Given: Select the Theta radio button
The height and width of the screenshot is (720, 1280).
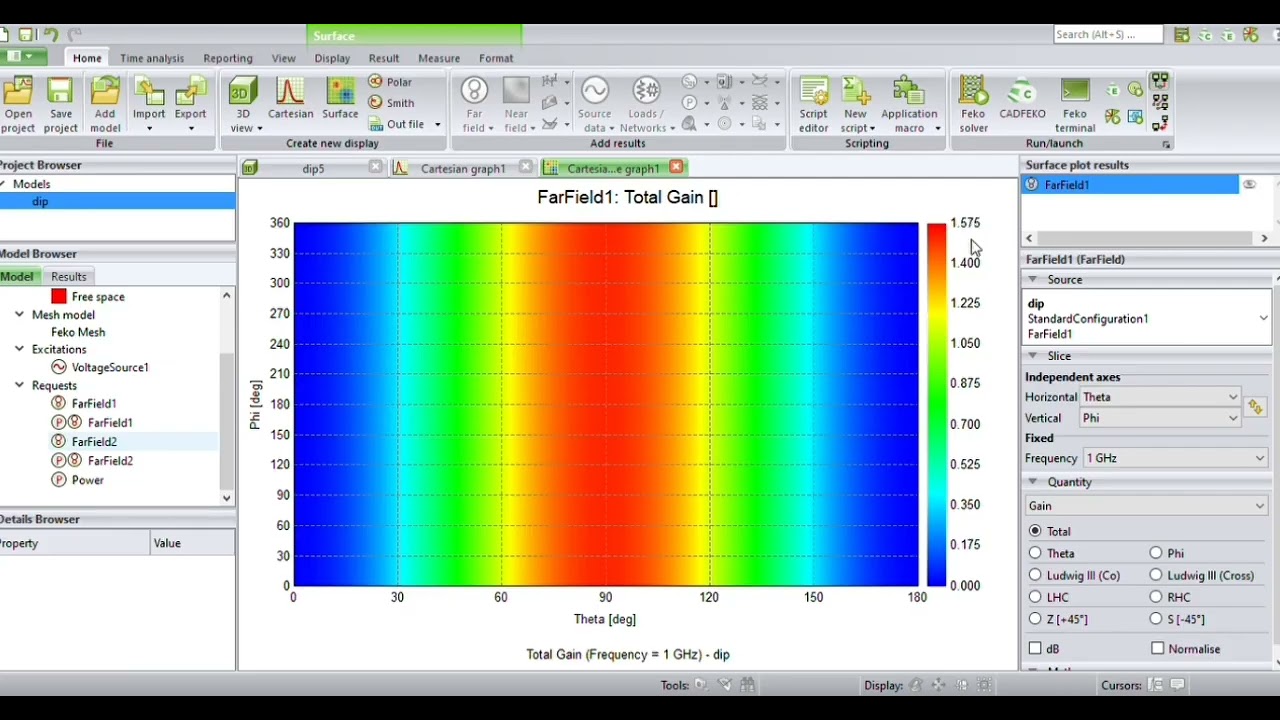Looking at the screenshot, I should click(x=1035, y=553).
